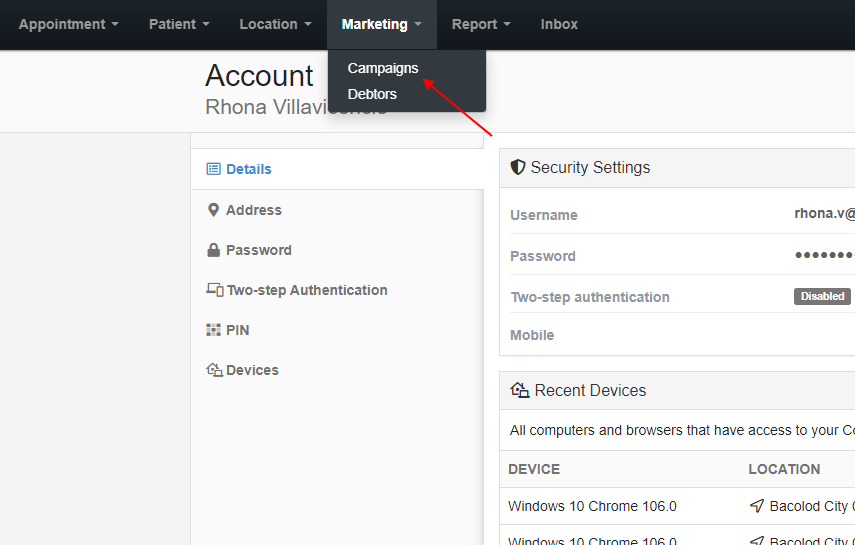Open the Debtors menu entry
Image resolution: width=855 pixels, height=545 pixels.
372,94
